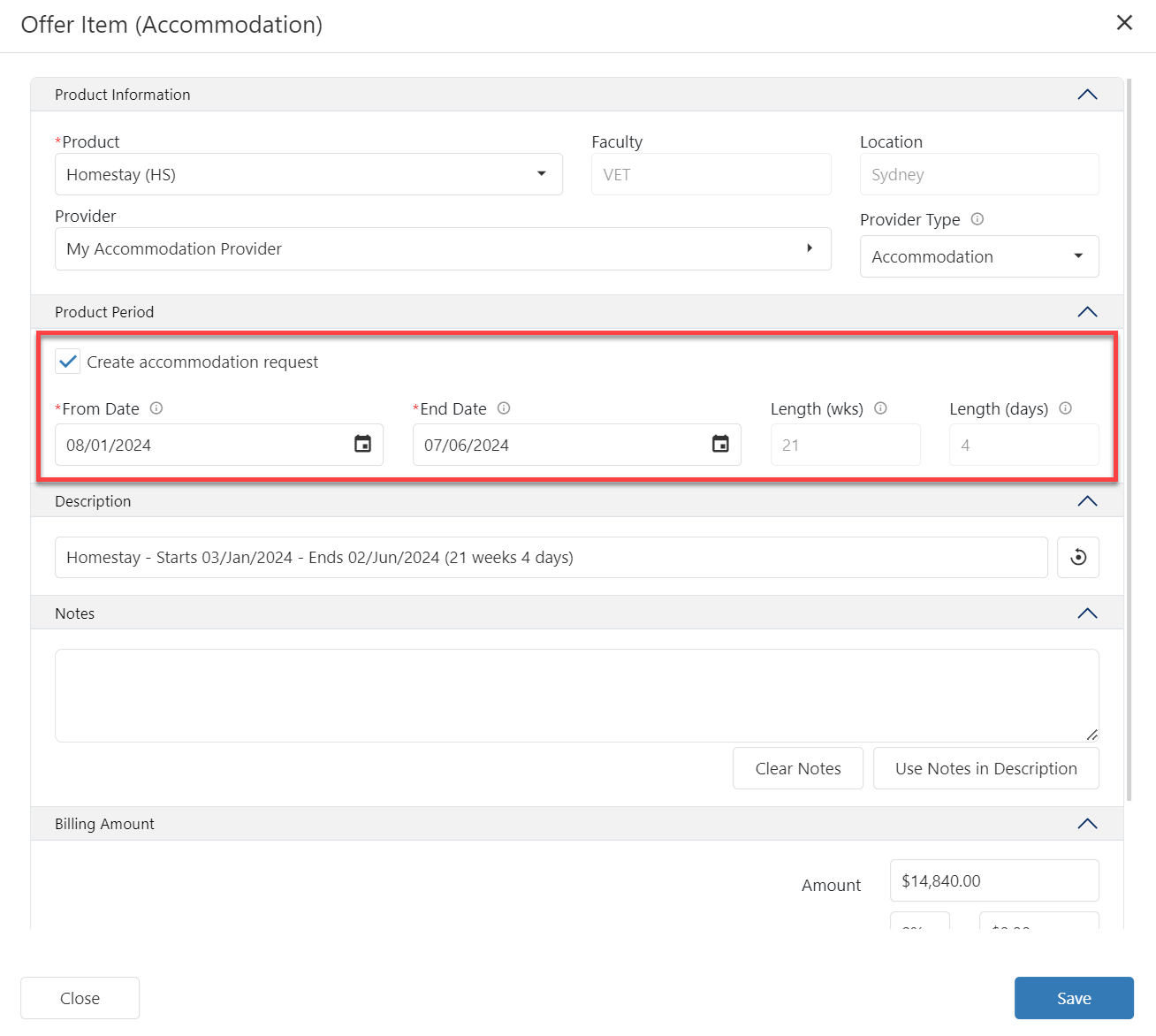Collapse the Product Period section

click(1087, 312)
